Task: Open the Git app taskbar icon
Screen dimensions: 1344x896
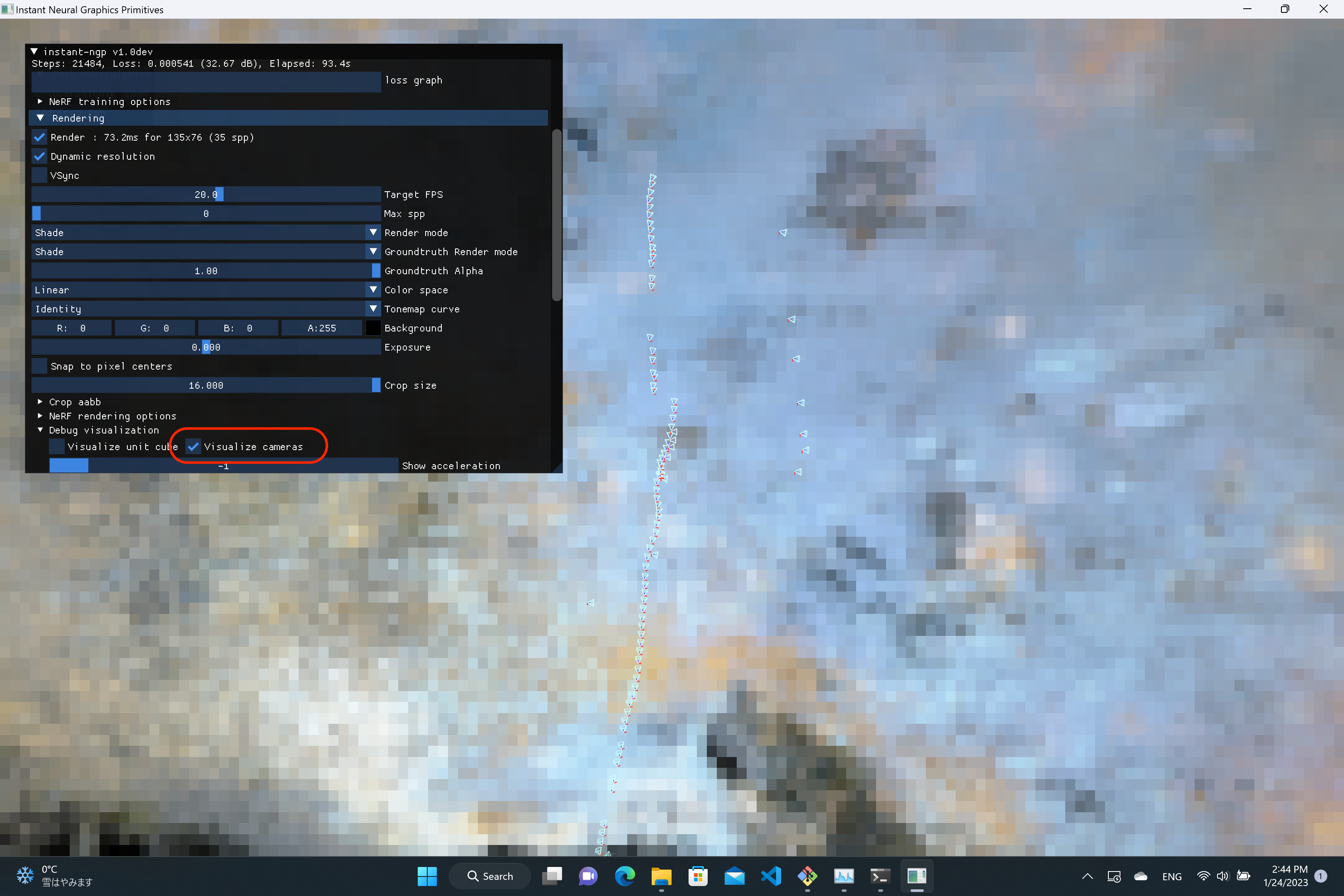Action: pos(807,876)
